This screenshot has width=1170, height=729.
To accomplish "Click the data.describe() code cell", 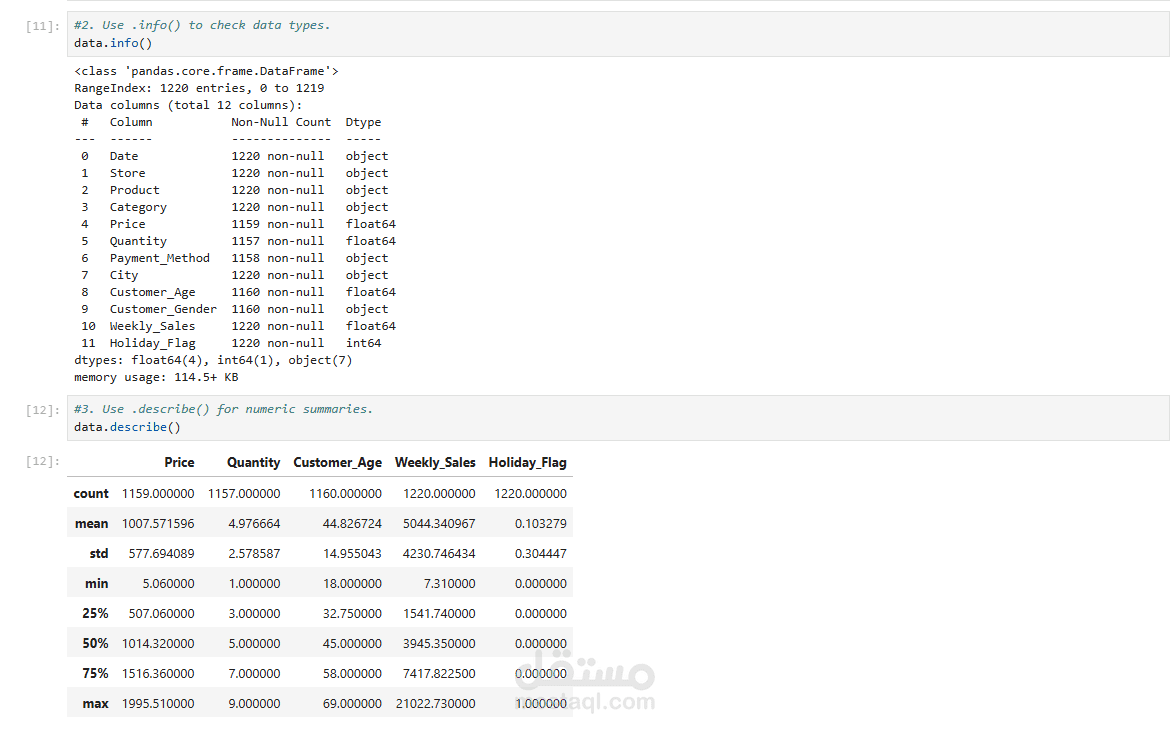I will (620, 418).
